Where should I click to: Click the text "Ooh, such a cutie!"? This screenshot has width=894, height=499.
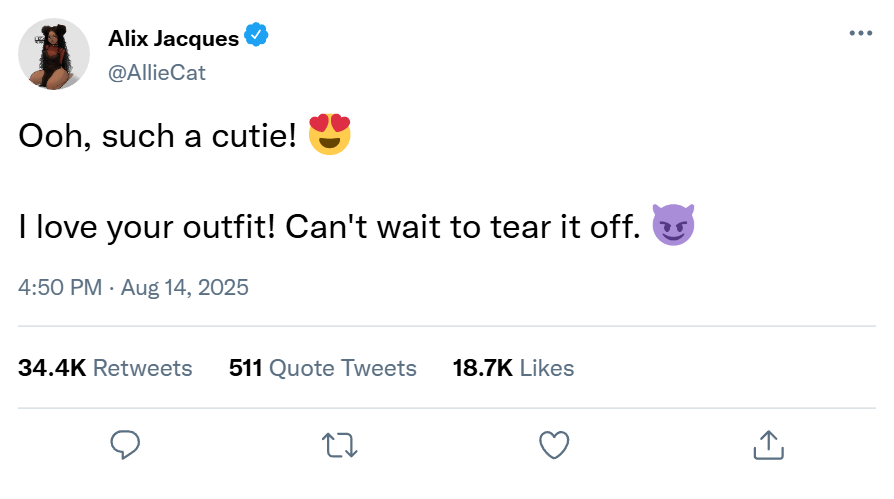[158, 138]
